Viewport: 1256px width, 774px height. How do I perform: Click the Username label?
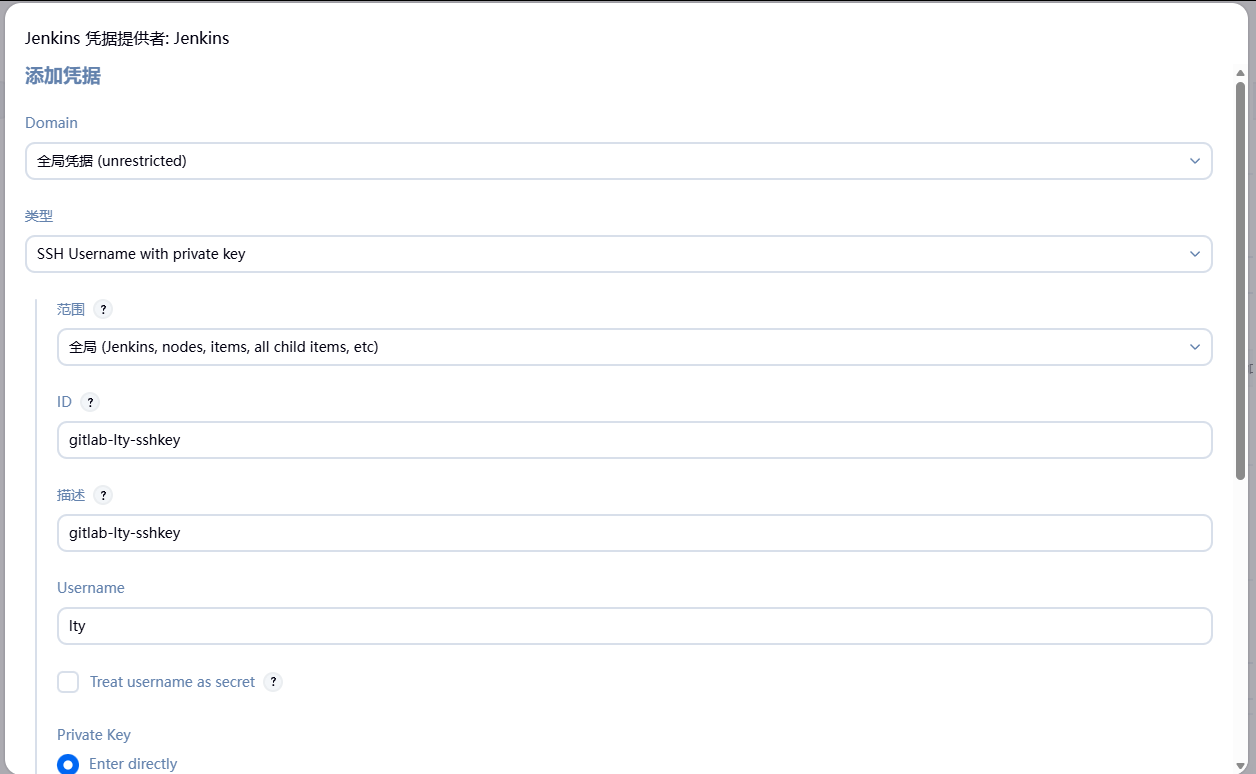tap(91, 588)
